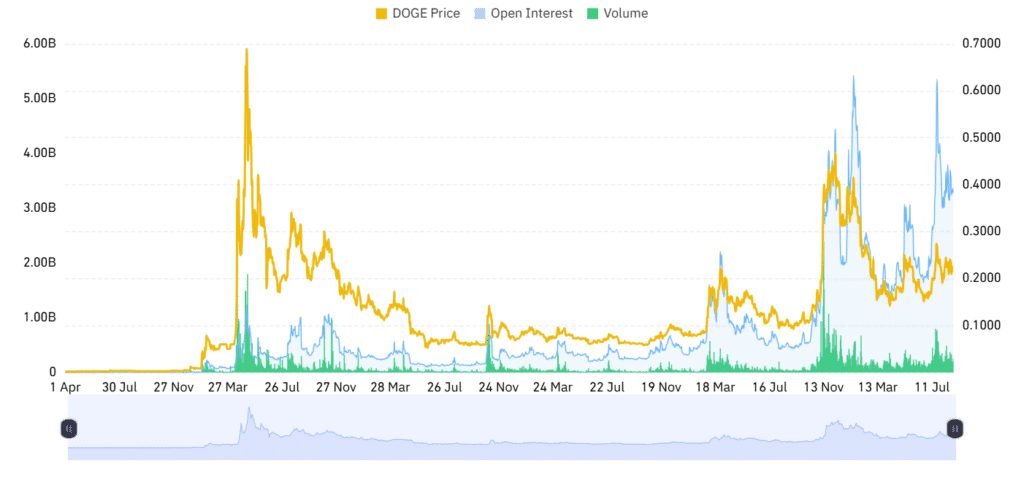Click the 30 Jul date label
The width and height of the screenshot is (1024, 493).
point(118,387)
